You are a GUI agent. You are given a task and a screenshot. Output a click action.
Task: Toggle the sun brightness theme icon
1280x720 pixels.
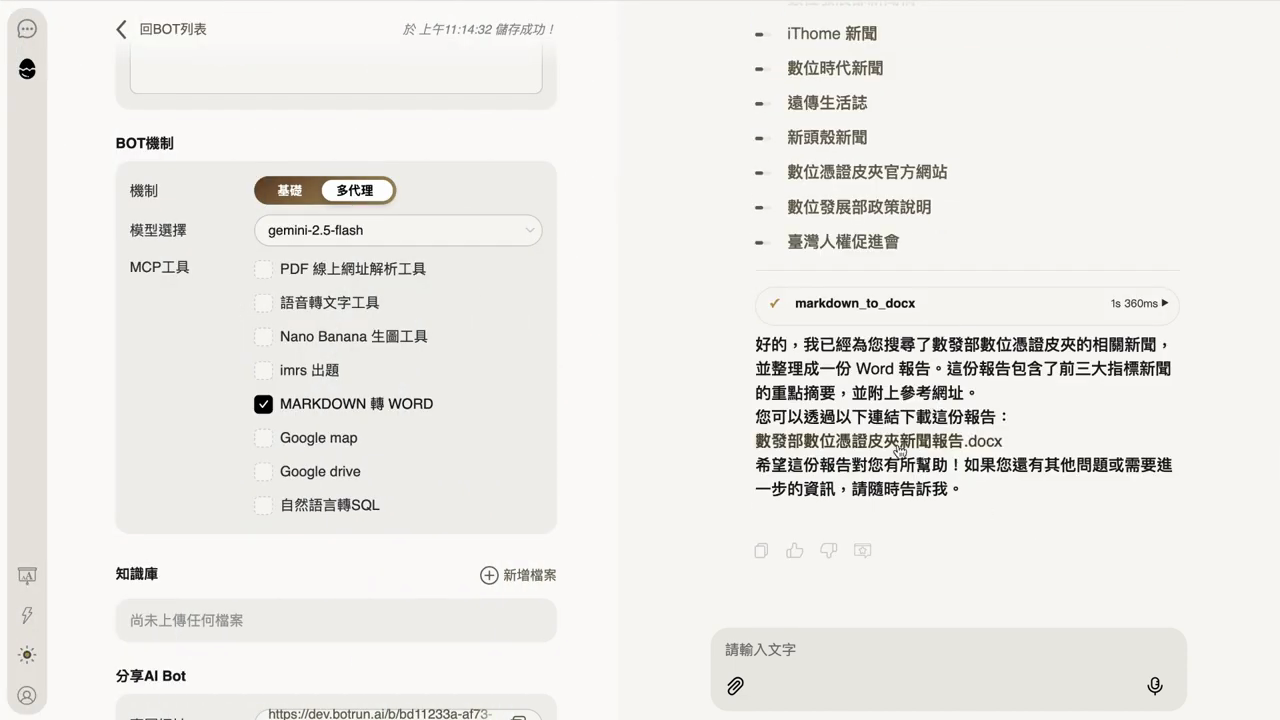tap(27, 655)
